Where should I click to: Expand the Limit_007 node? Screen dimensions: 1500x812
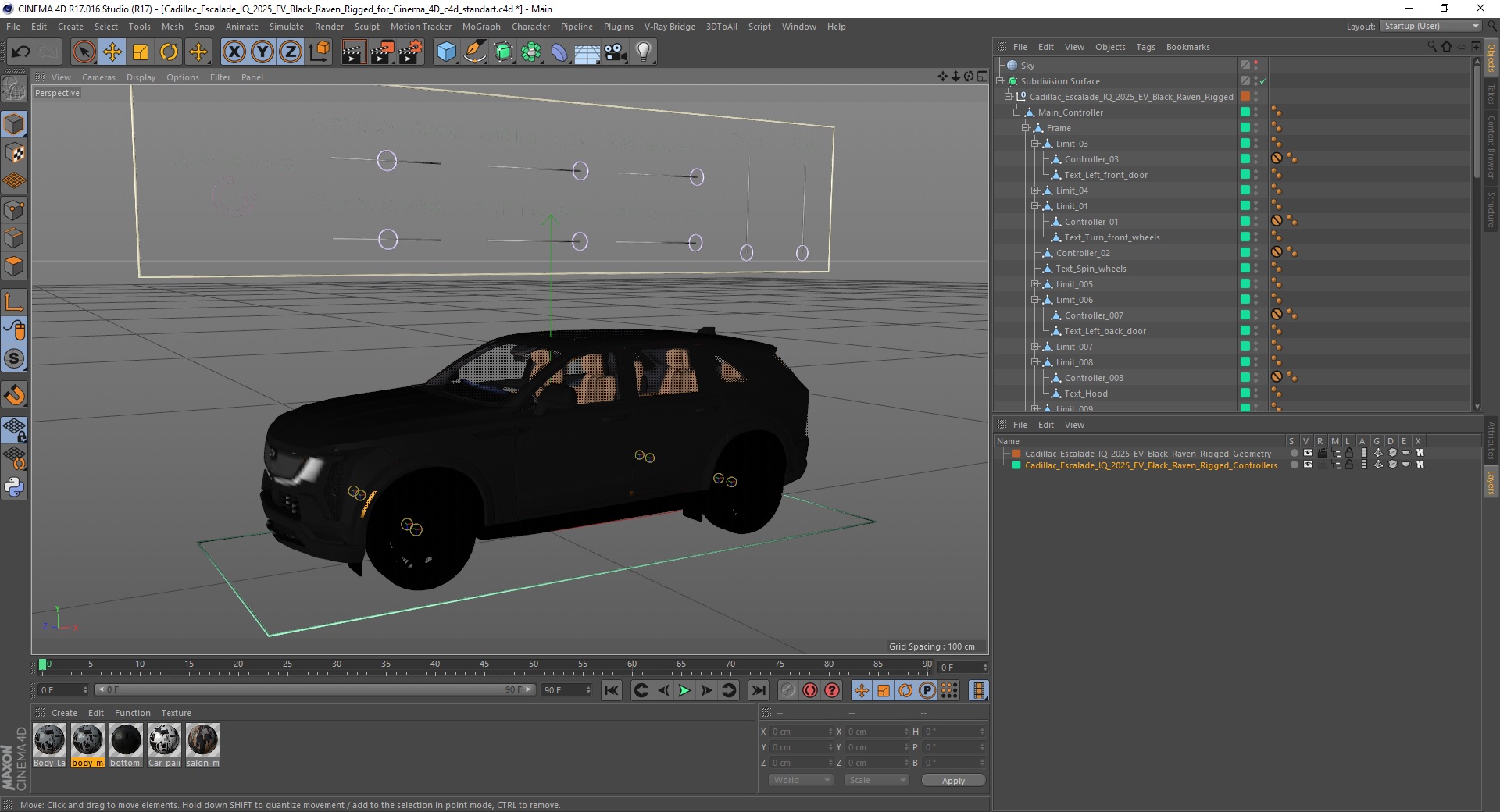[1034, 347]
